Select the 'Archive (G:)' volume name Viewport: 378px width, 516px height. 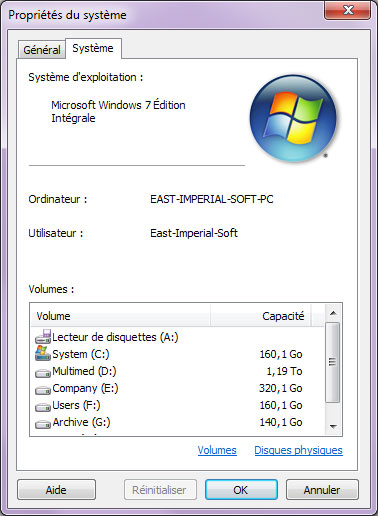[x=81, y=422]
